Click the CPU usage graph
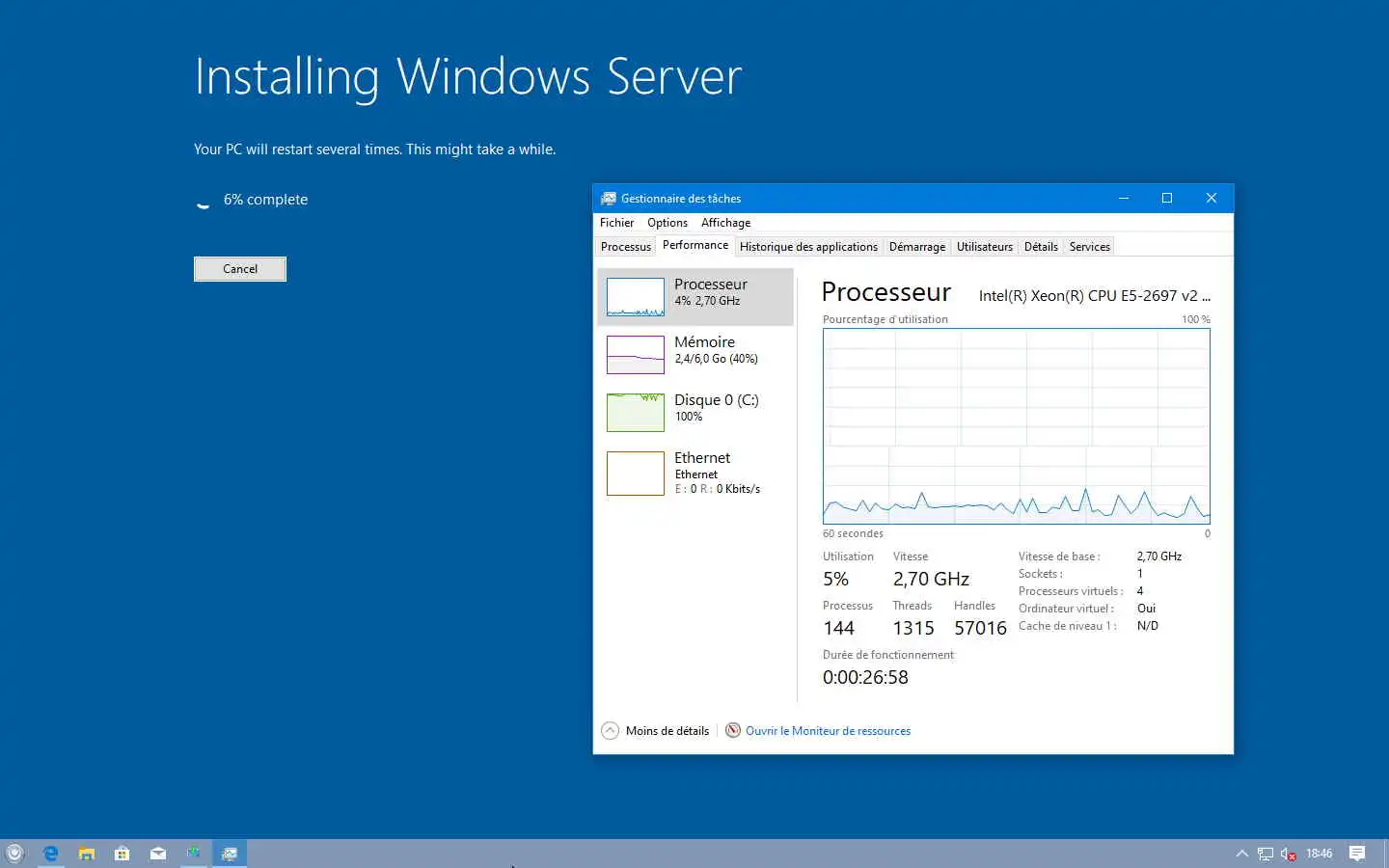This screenshot has height=868, width=1389. click(1016, 426)
